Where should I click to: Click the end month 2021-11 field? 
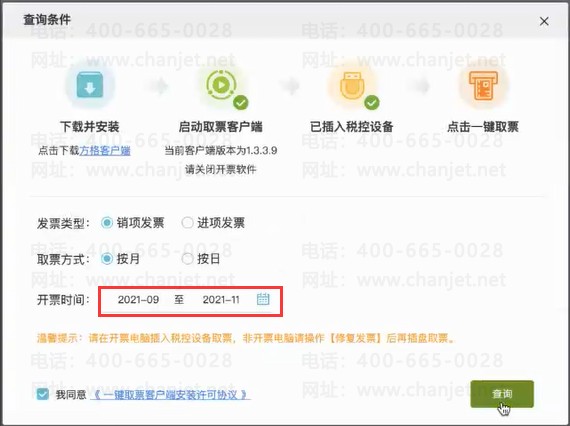click(221, 300)
